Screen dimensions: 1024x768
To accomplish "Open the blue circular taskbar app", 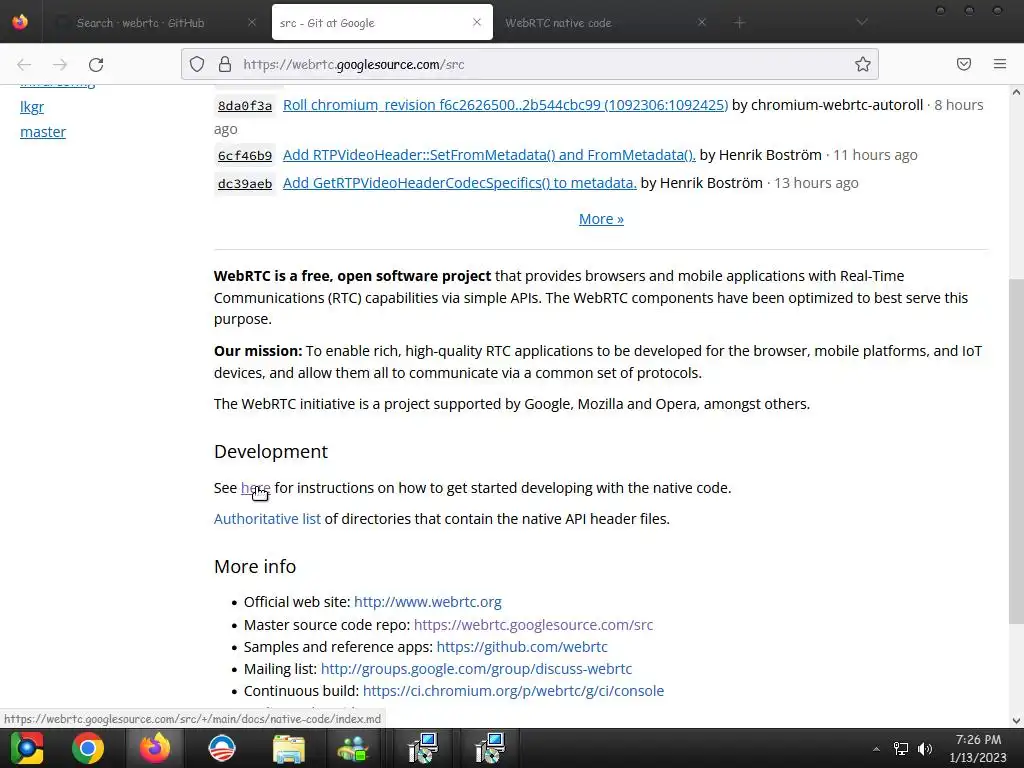I will click(221, 748).
